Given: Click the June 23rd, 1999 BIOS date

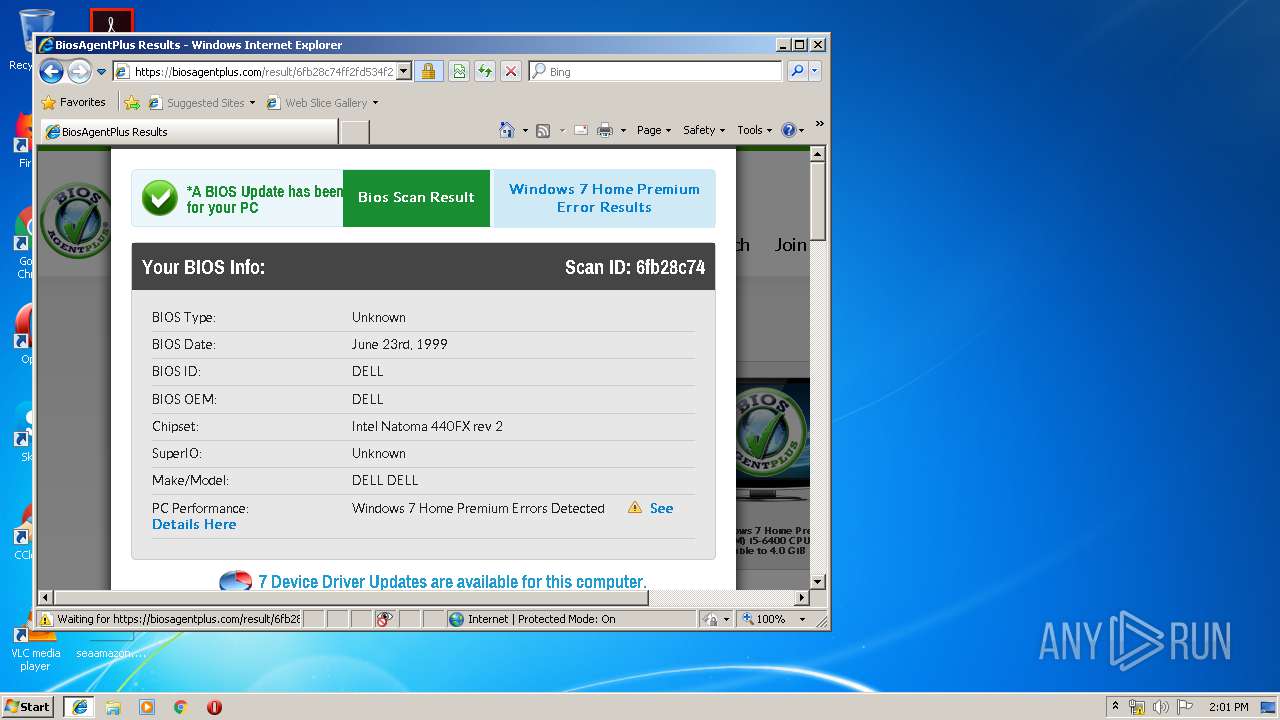Looking at the screenshot, I should 399,344.
